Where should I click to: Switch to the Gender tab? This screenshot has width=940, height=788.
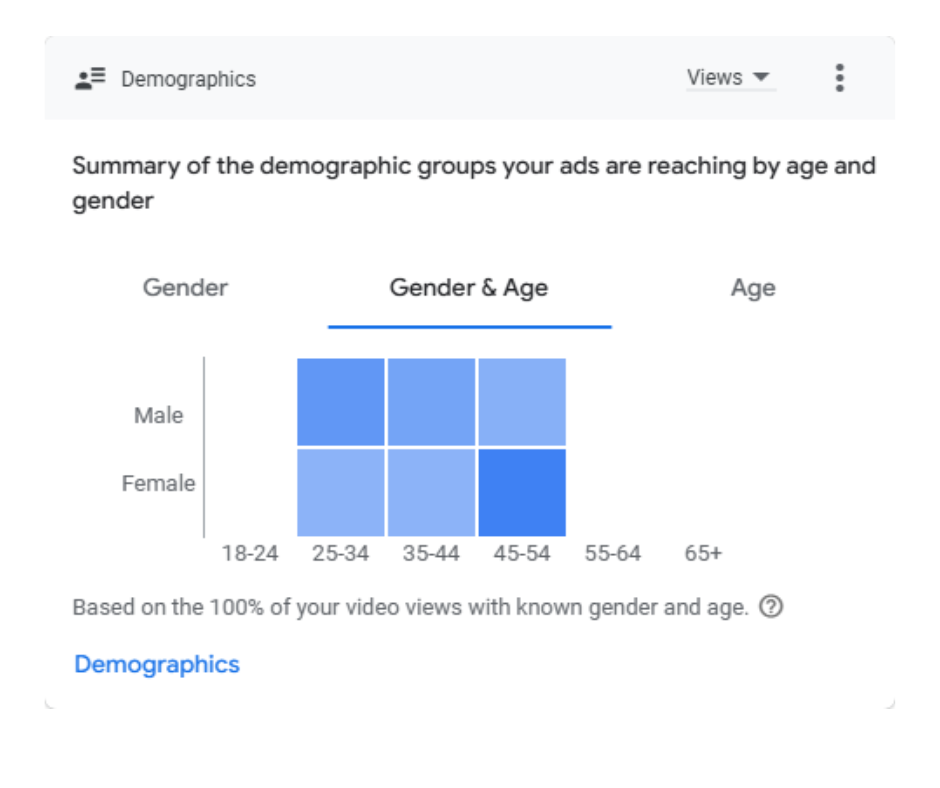click(185, 288)
